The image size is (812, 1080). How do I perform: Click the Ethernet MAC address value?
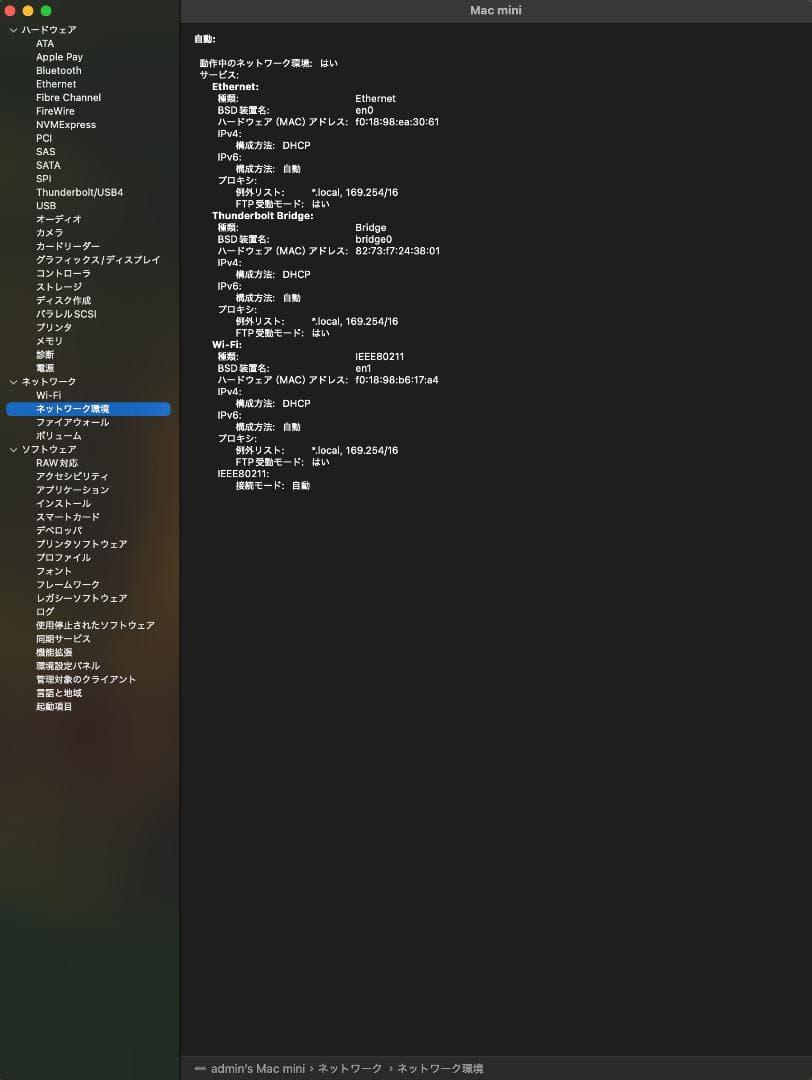pos(396,122)
